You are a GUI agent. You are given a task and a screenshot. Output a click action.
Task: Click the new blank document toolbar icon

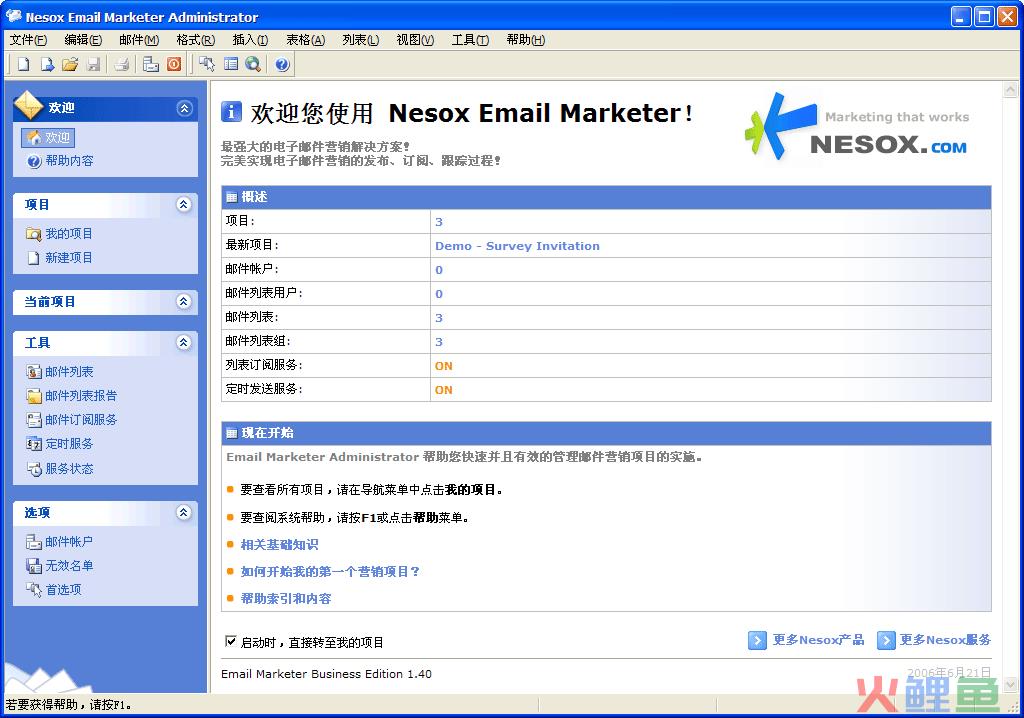pyautogui.click(x=24, y=64)
